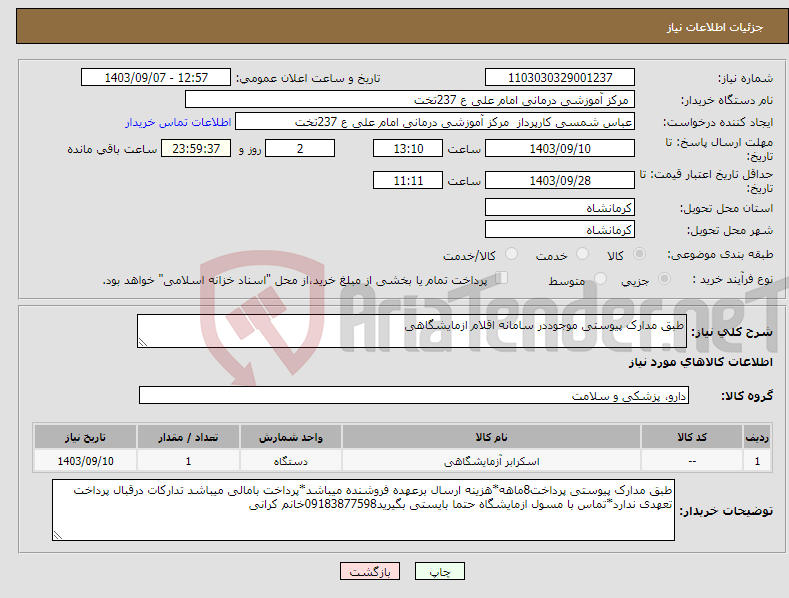Click the نوع فرآیند خرید label
Viewport: 789px width, 598px height.
(x=733, y=279)
